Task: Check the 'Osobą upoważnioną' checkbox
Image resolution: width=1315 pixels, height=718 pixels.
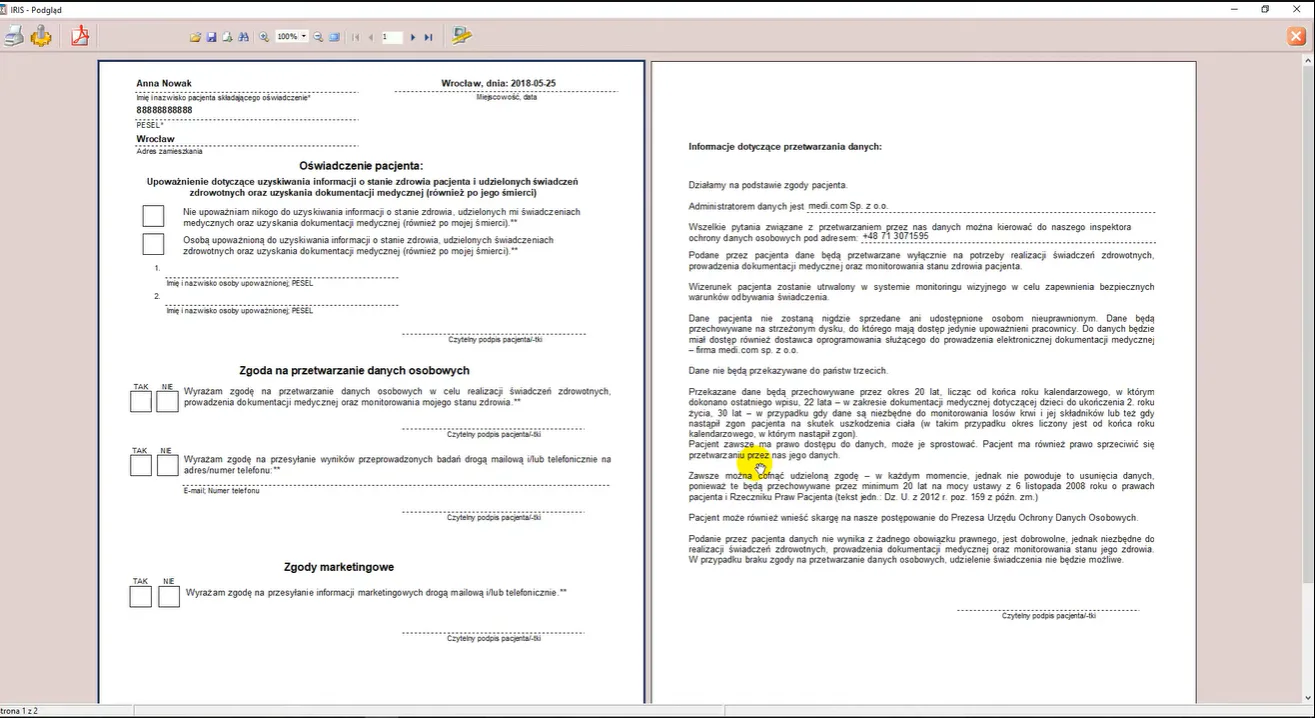Action: click(153, 244)
